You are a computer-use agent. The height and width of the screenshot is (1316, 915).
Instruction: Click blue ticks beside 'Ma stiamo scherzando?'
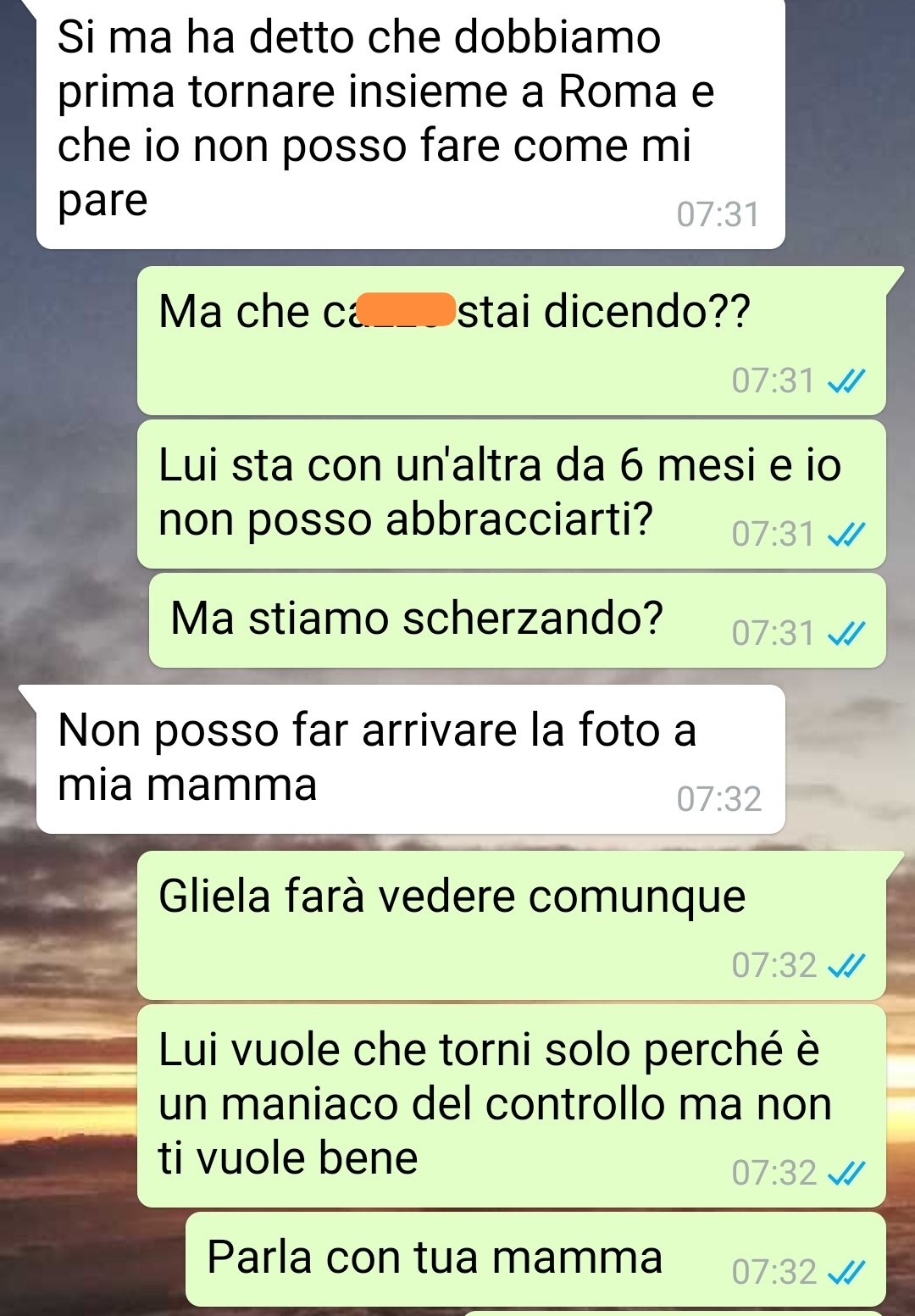(x=846, y=634)
